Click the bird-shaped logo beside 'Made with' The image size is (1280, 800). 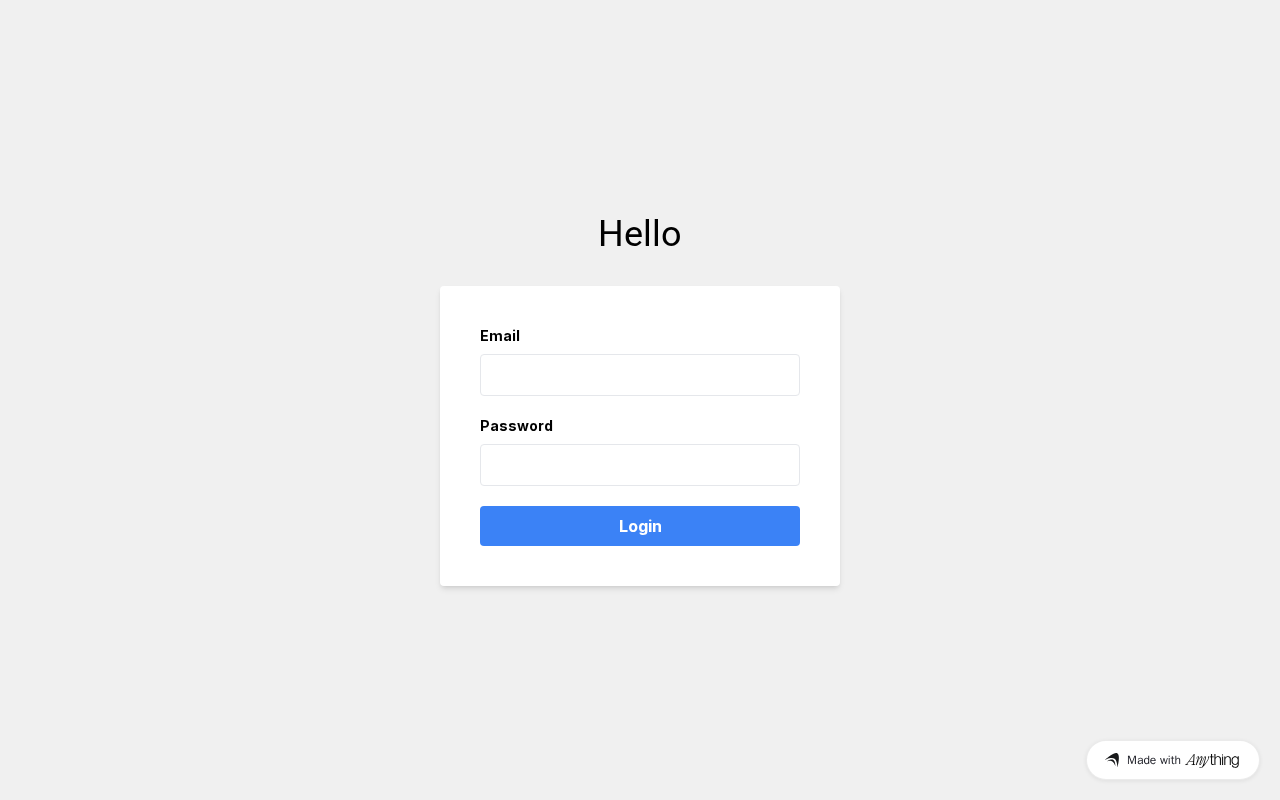click(1112, 760)
